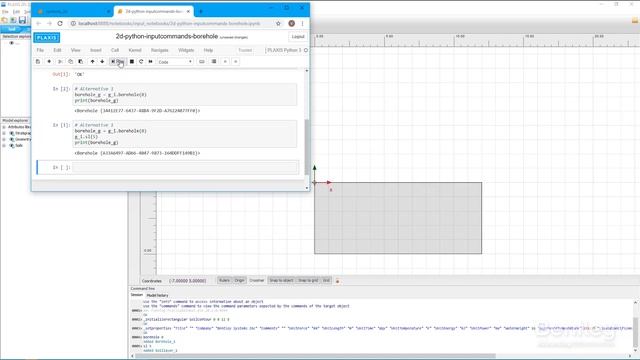Screen dimensions: 640x360
Task: Open browser three-dot menu
Action: point(302,24)
